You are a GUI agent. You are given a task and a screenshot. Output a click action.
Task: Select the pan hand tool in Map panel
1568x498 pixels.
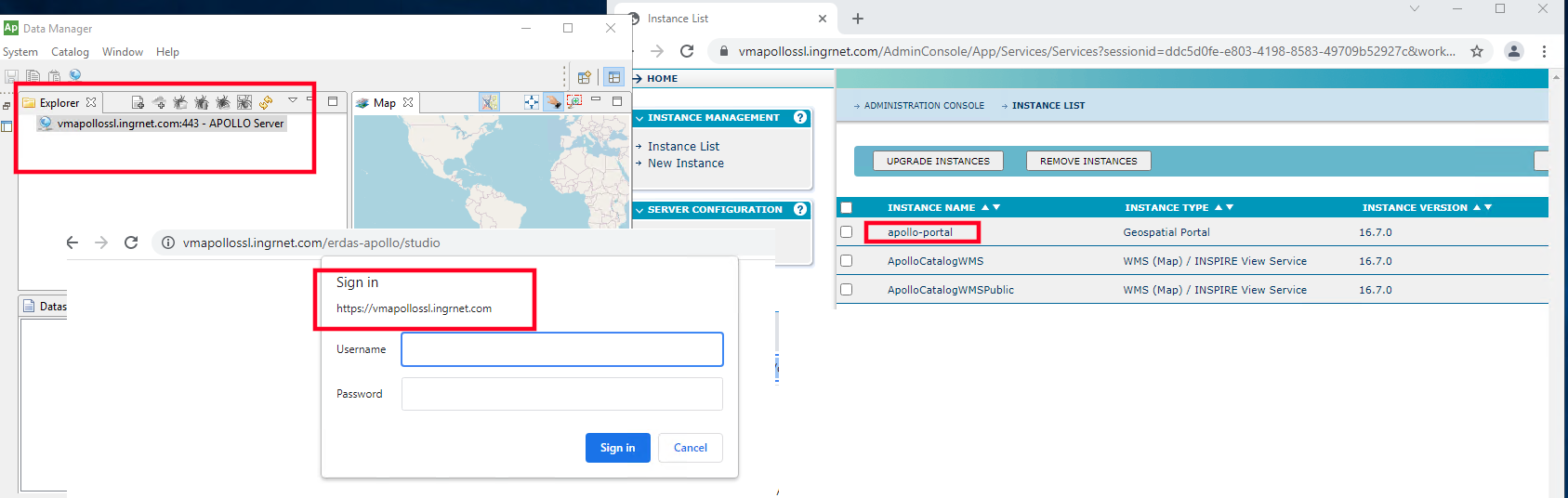[553, 102]
